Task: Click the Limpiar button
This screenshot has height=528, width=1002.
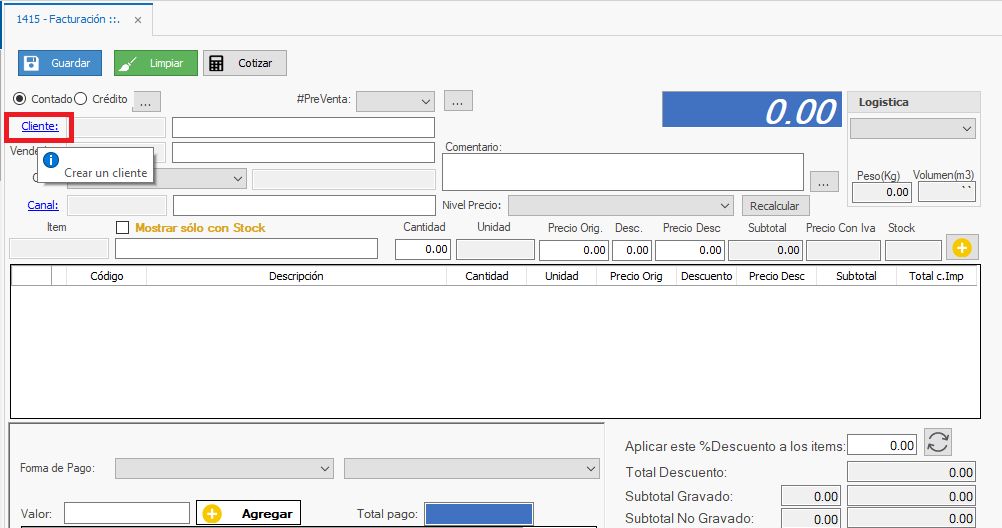Action: (156, 63)
